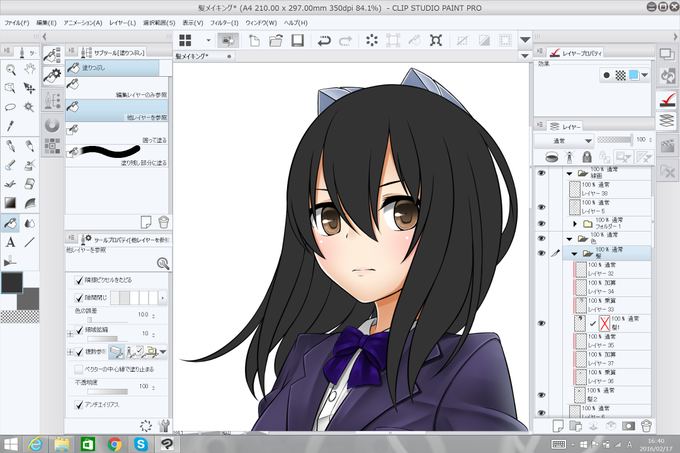
Task: Hide the 髪 folder with eye icon
Action: [x=541, y=253]
